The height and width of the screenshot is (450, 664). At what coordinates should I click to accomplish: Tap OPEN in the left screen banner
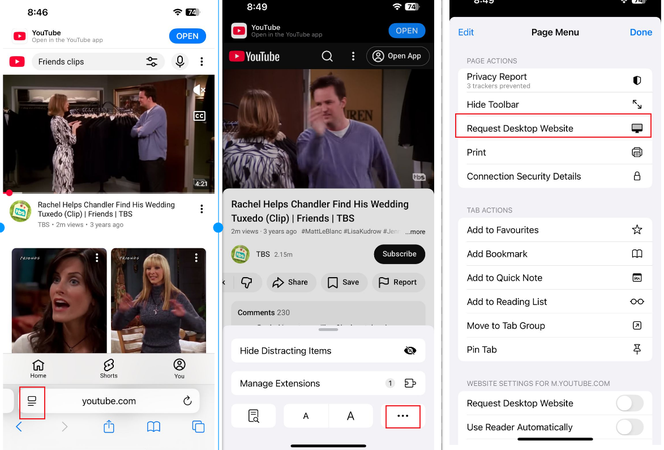point(187,36)
